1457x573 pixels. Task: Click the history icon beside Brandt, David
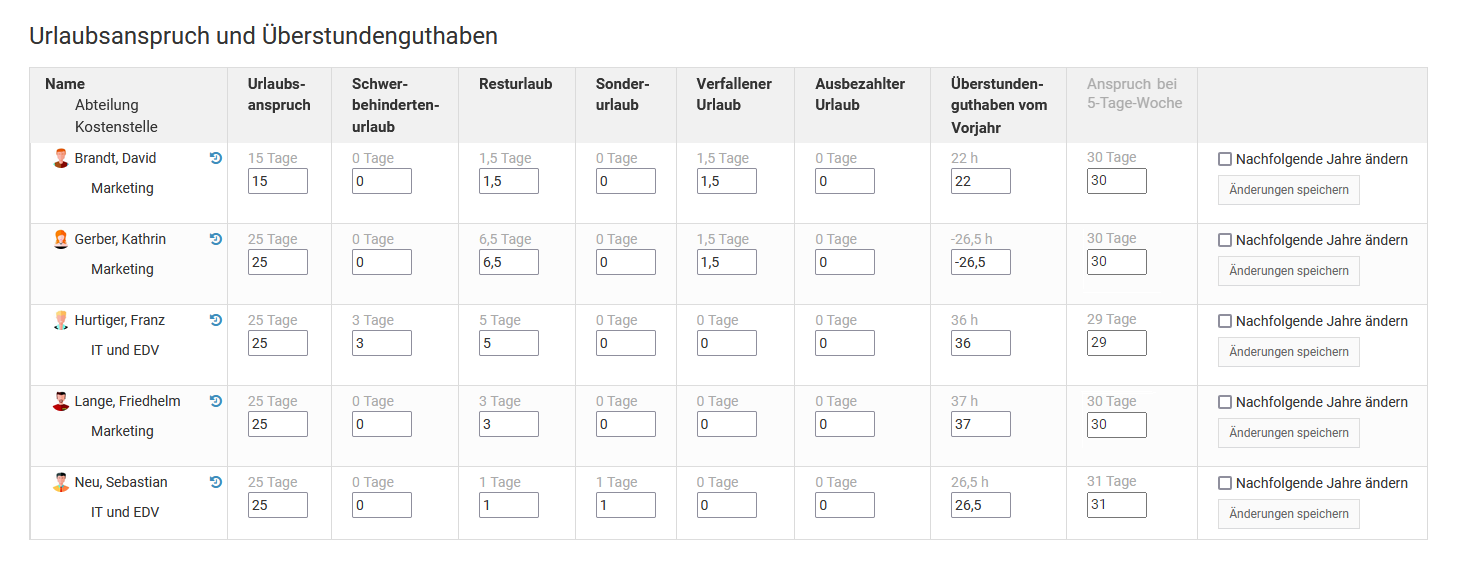click(216, 158)
